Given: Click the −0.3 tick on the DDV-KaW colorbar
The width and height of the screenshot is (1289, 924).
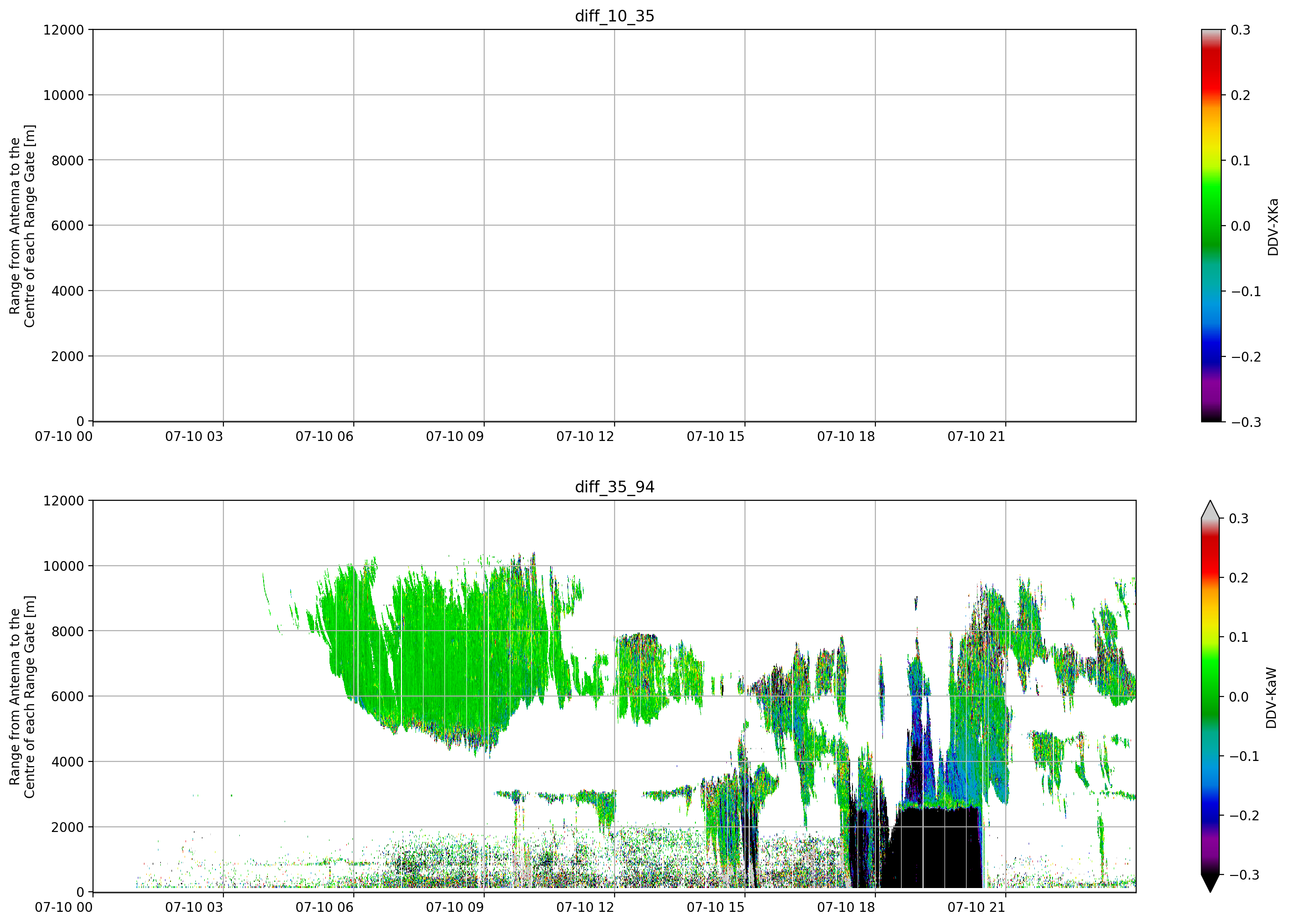Looking at the screenshot, I should click(1245, 874).
